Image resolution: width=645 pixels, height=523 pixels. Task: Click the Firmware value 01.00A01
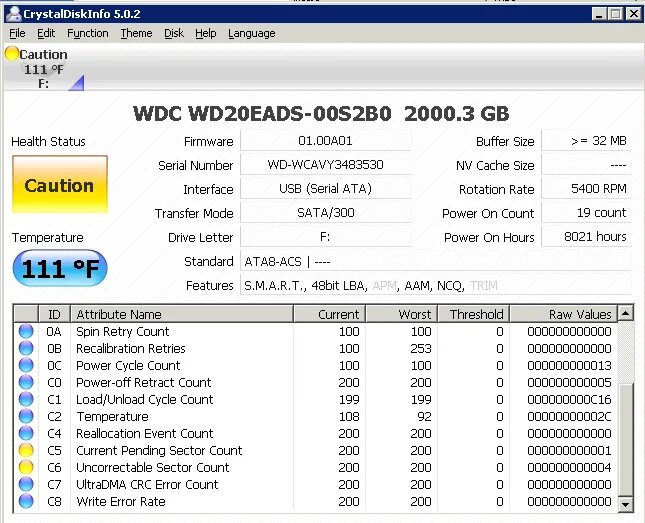[x=325, y=141]
